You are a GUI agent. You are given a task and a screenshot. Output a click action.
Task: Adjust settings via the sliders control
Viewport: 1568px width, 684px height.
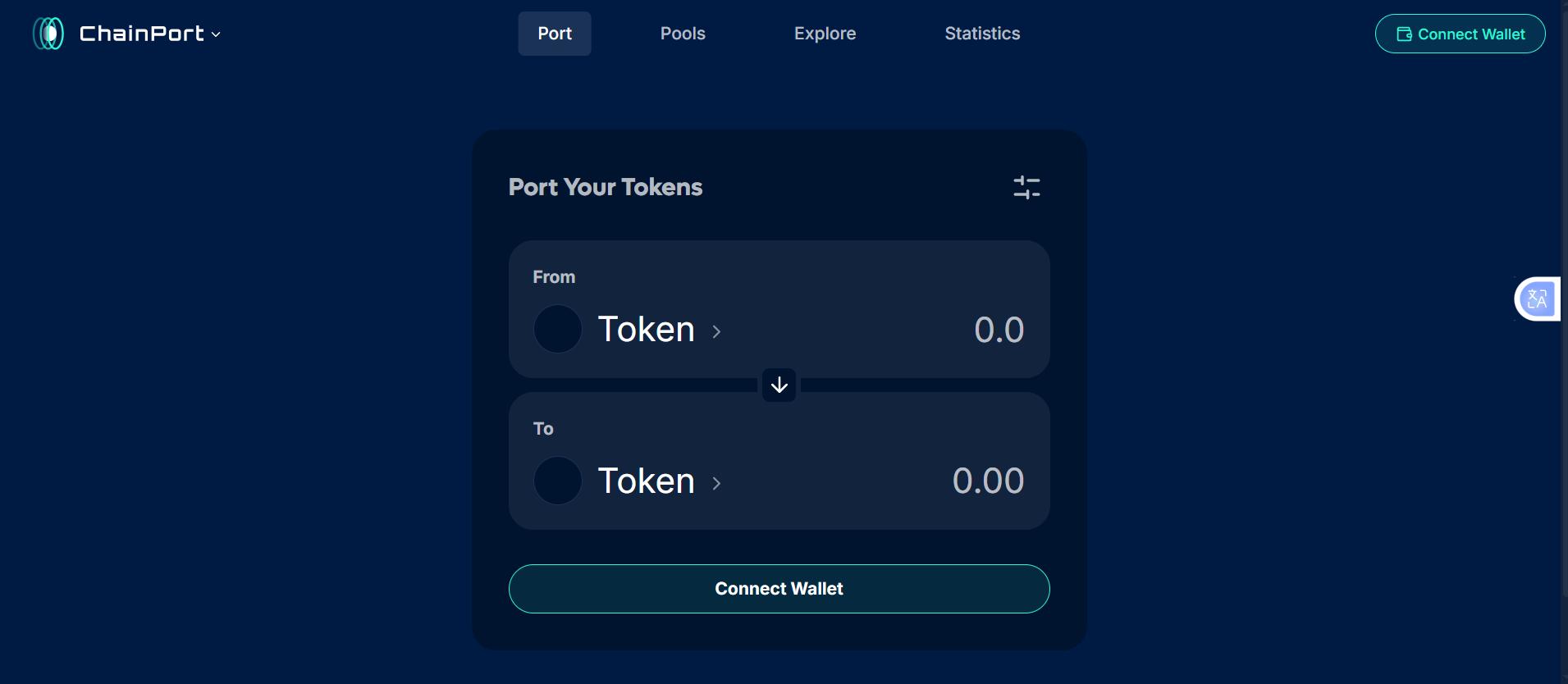coord(1026,187)
